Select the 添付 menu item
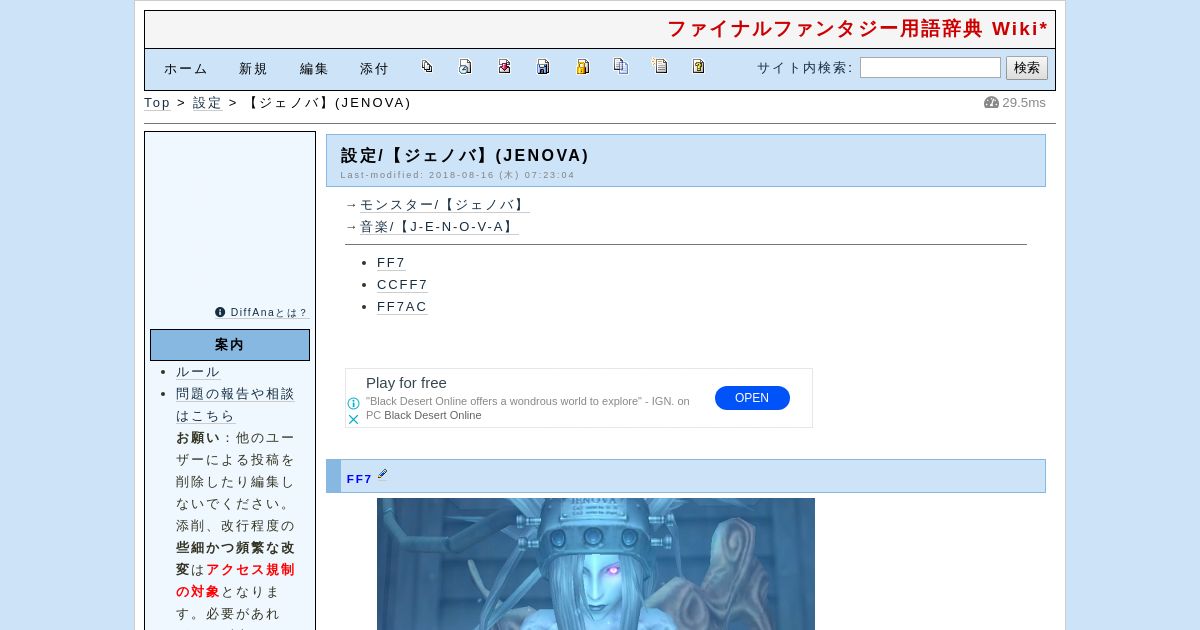 pos(374,69)
